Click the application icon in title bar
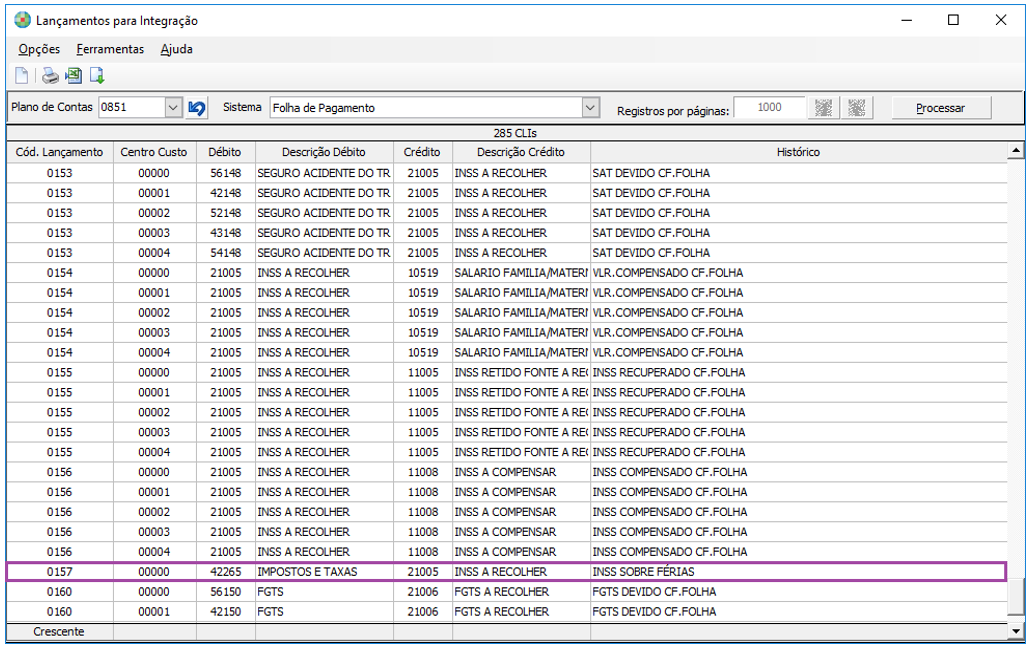The image size is (1030, 645). click(x=22, y=20)
